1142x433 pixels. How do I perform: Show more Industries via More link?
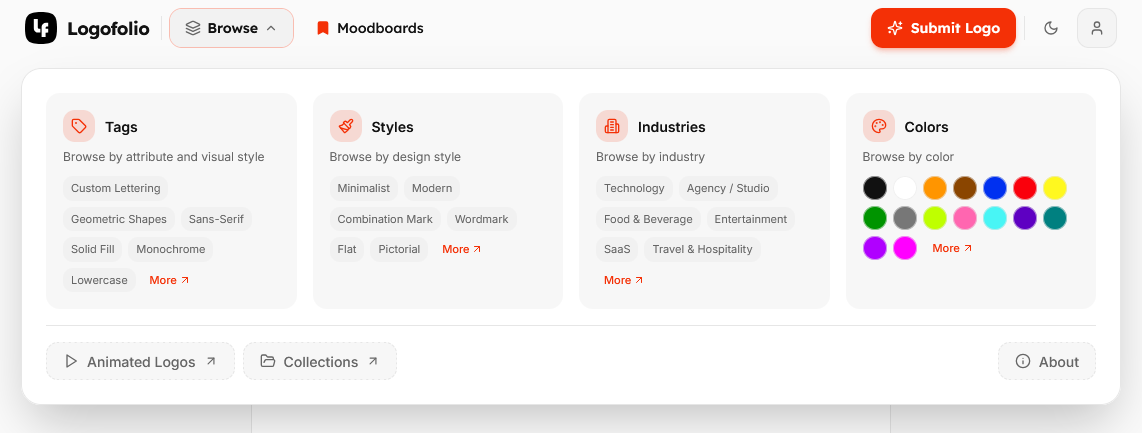pyautogui.click(x=623, y=280)
